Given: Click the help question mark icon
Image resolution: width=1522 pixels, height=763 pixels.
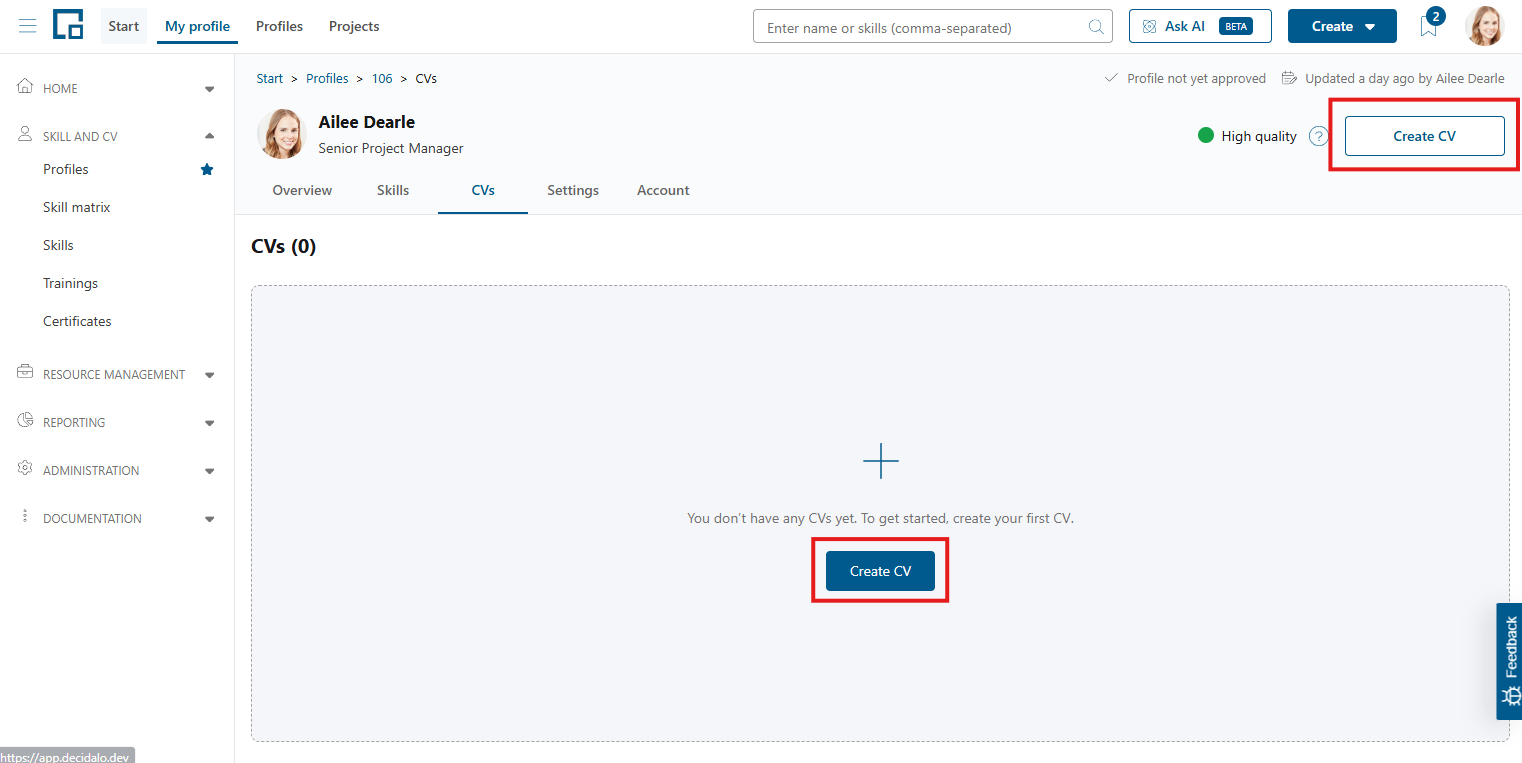Looking at the screenshot, I should coord(1318,136).
